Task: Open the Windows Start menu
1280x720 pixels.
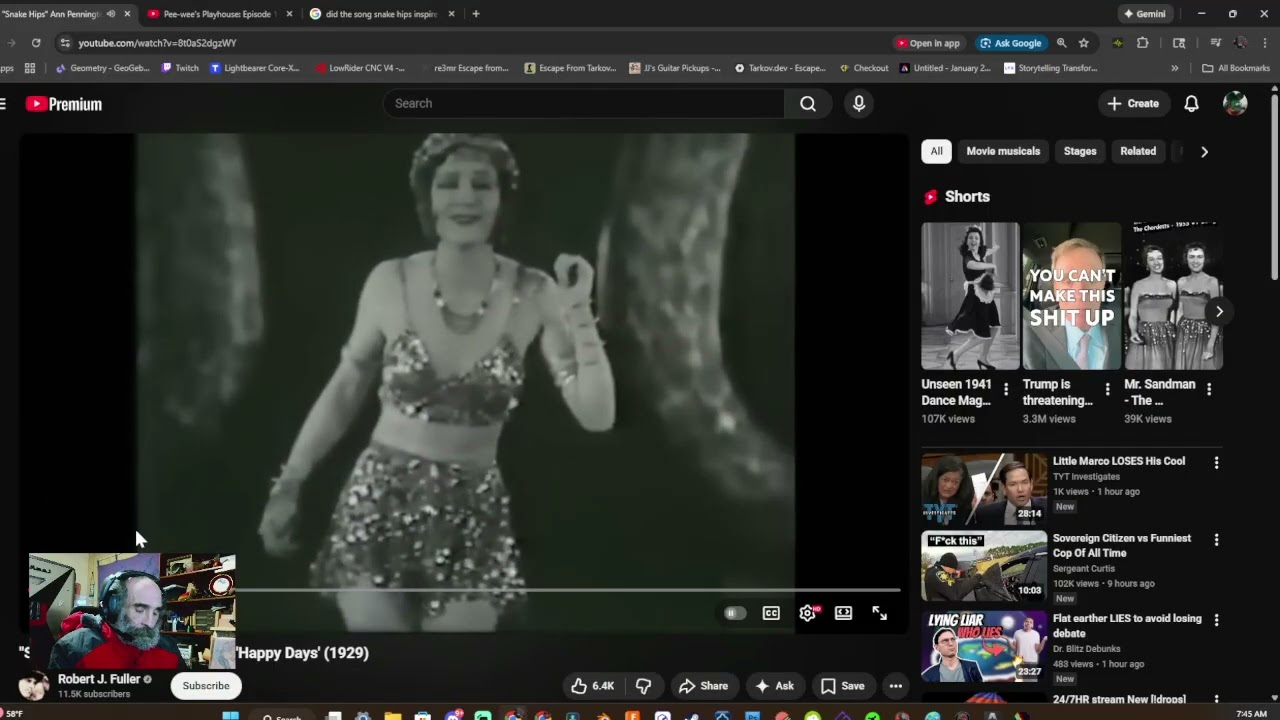Action: click(231, 716)
